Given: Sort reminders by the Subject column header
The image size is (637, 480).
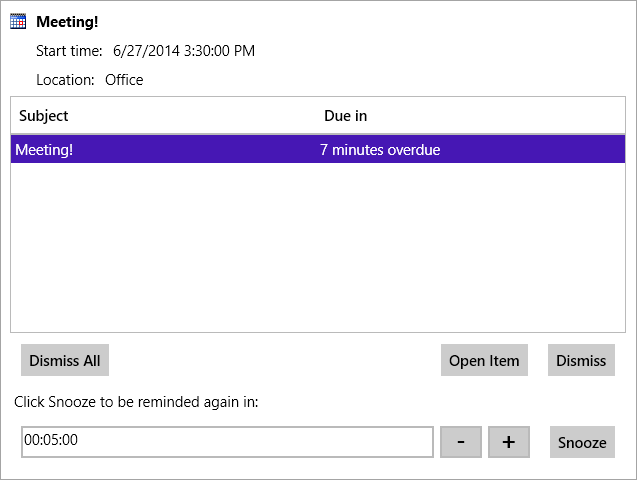Looking at the screenshot, I should point(44,116).
